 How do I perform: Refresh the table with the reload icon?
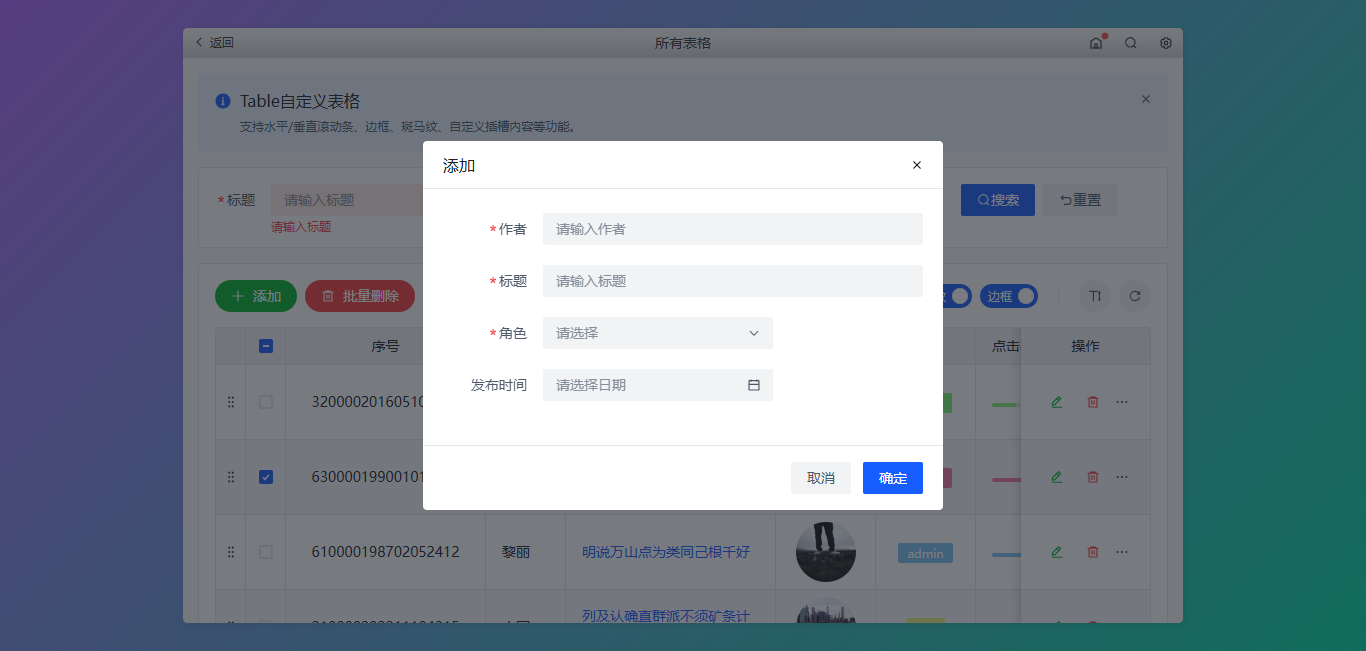(1135, 296)
